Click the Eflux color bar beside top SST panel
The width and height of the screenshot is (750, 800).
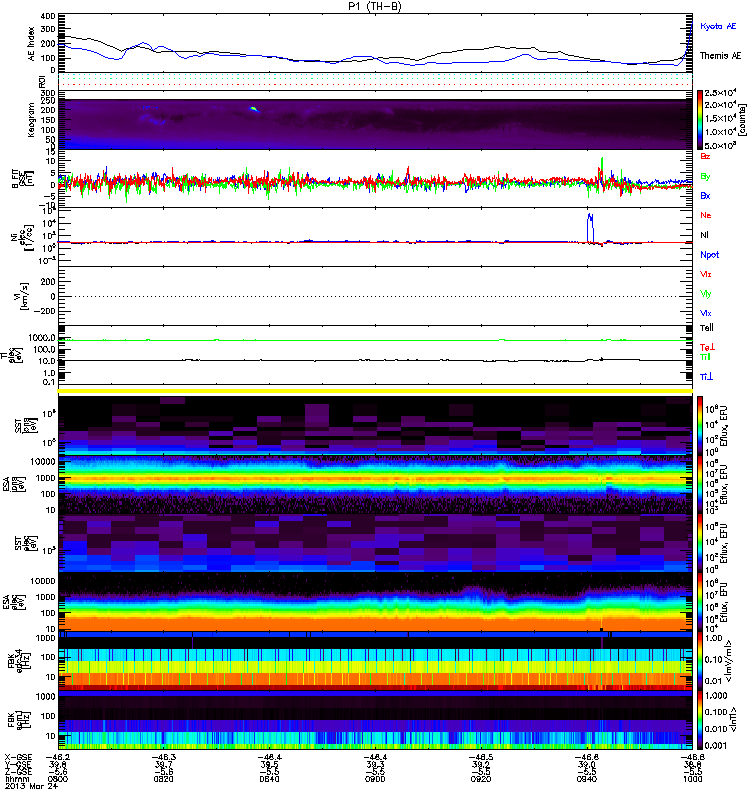coord(700,424)
